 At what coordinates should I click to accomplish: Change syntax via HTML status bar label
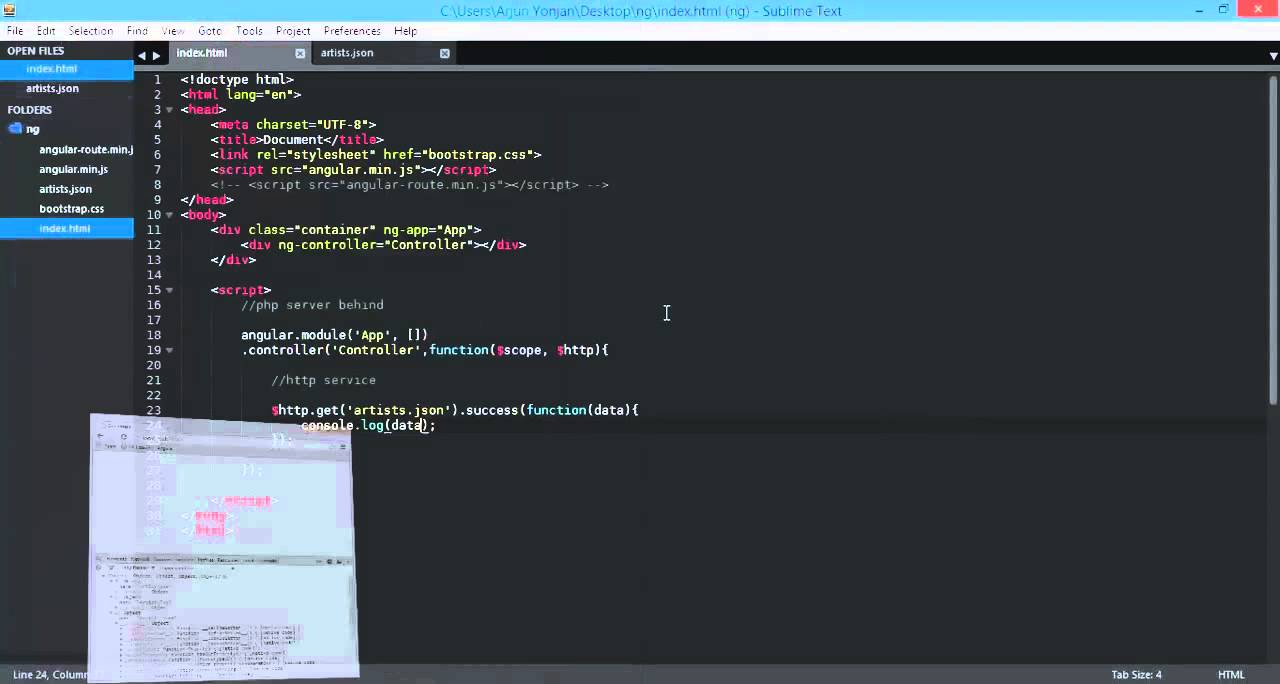tap(1231, 675)
